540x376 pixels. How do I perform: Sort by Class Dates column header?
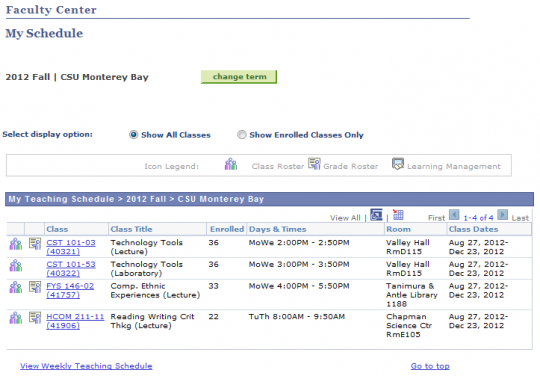pyautogui.click(x=473, y=229)
